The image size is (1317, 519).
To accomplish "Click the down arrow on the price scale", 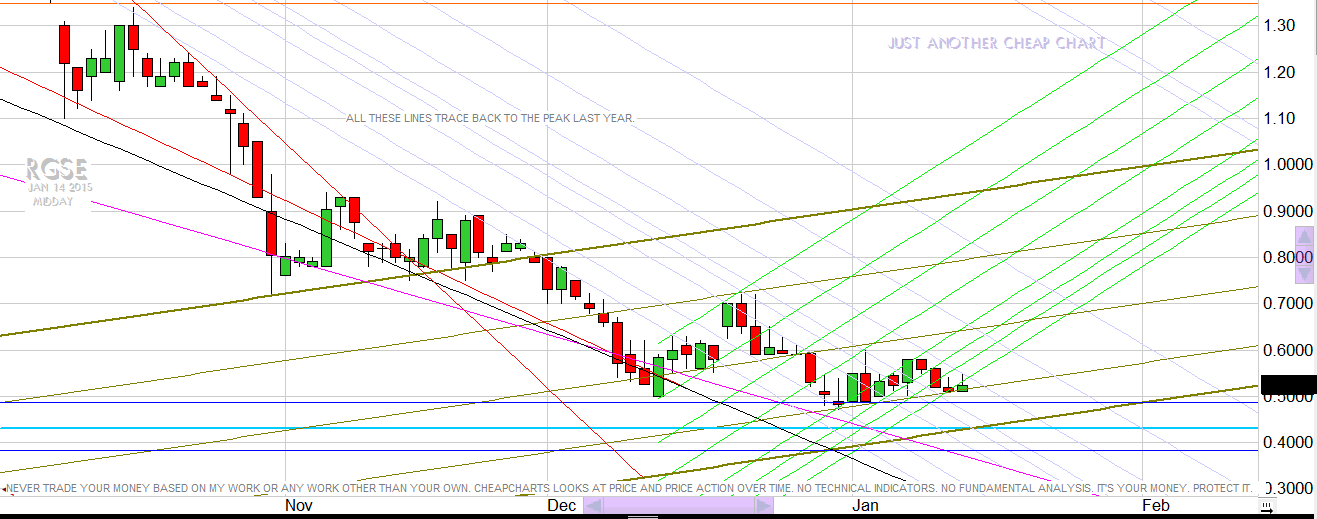I will pos(1304,273).
